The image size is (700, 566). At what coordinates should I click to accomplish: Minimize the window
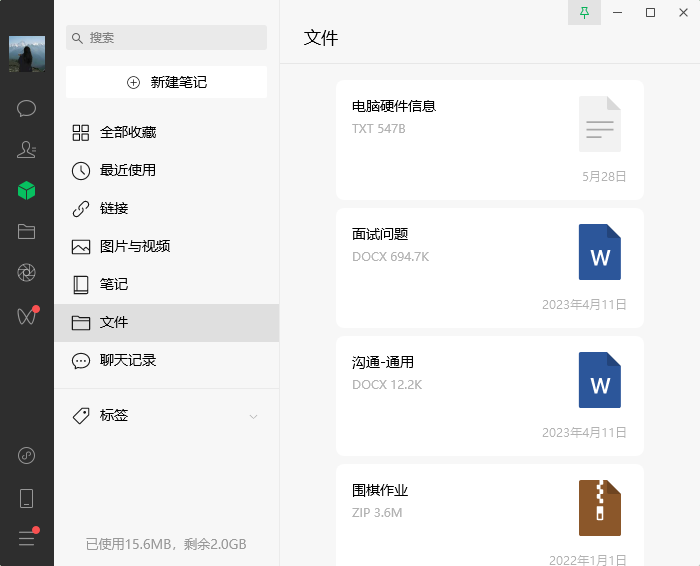[617, 12]
